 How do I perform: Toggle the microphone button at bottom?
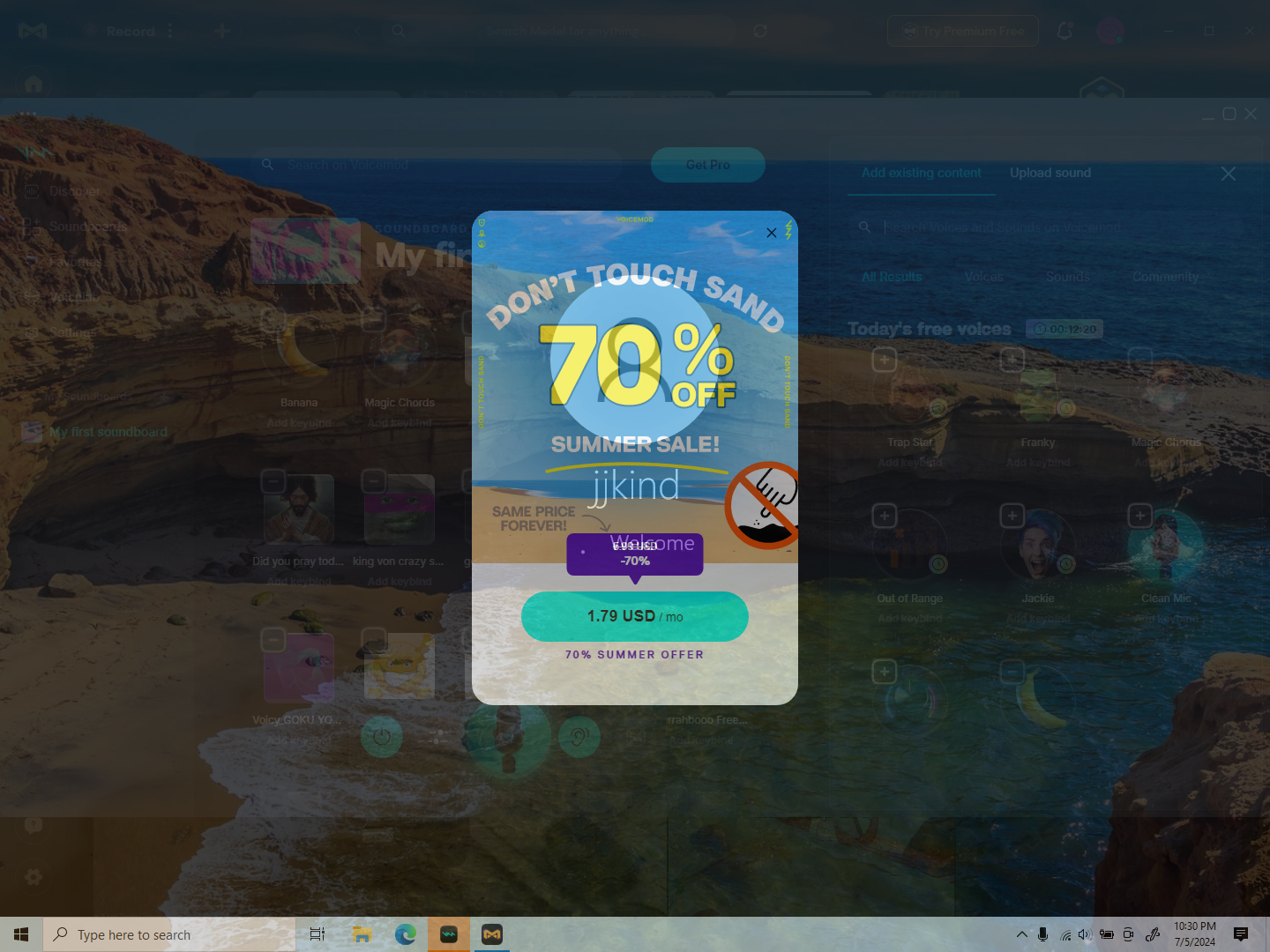tap(508, 736)
